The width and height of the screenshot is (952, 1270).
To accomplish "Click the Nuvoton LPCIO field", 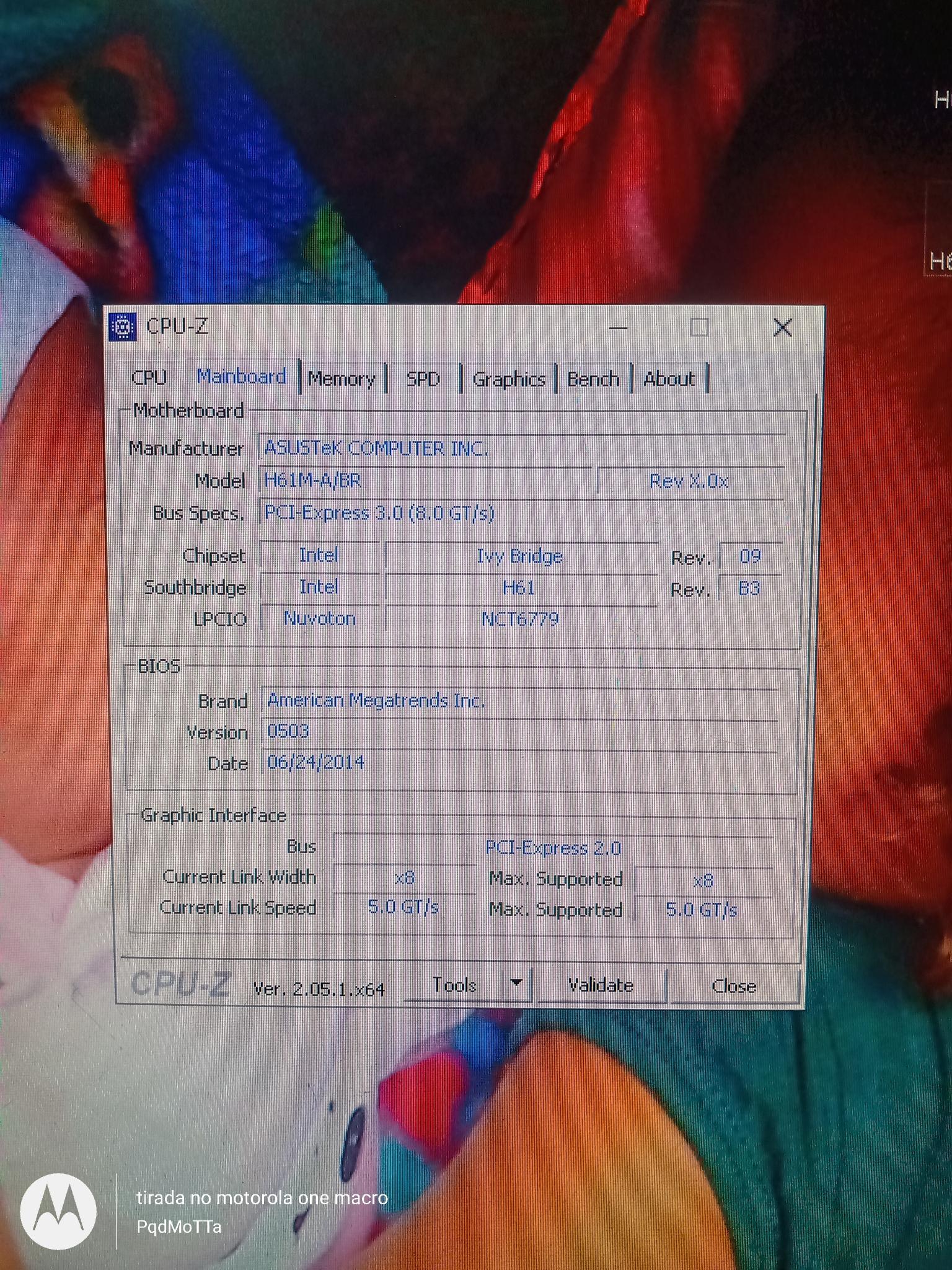I will coord(319,618).
